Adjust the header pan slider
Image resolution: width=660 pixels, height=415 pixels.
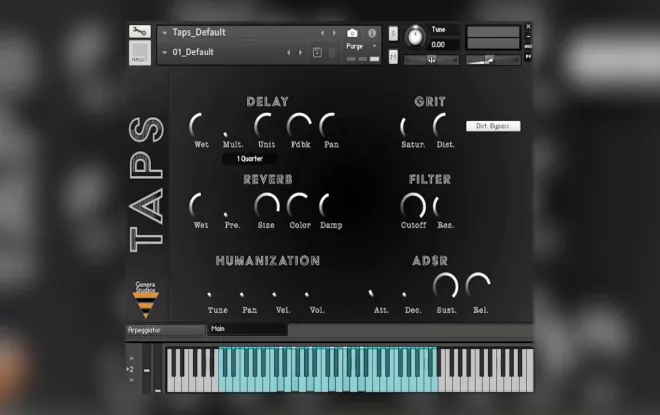point(431,60)
